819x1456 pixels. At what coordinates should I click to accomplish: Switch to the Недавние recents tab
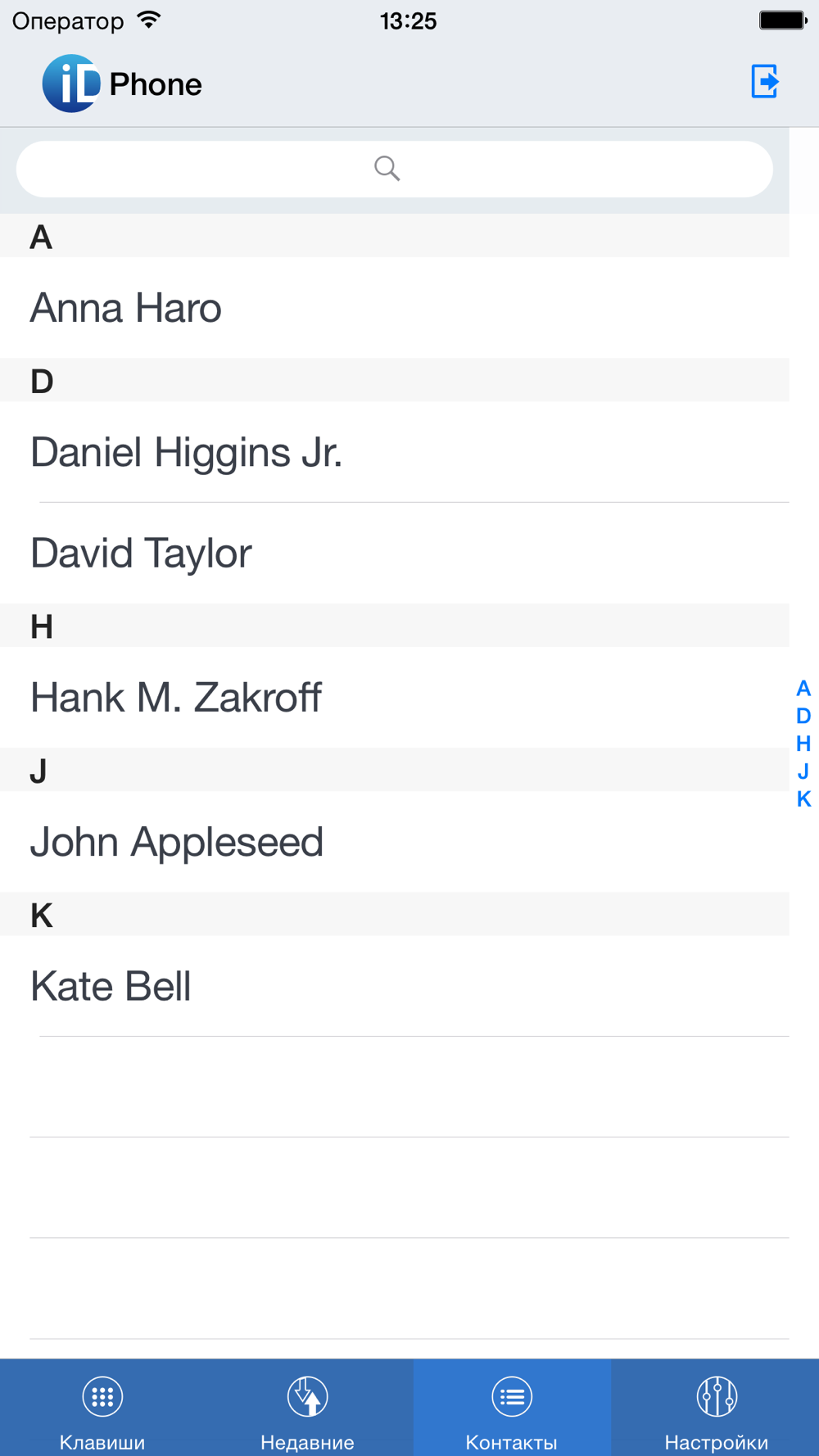click(x=307, y=1409)
